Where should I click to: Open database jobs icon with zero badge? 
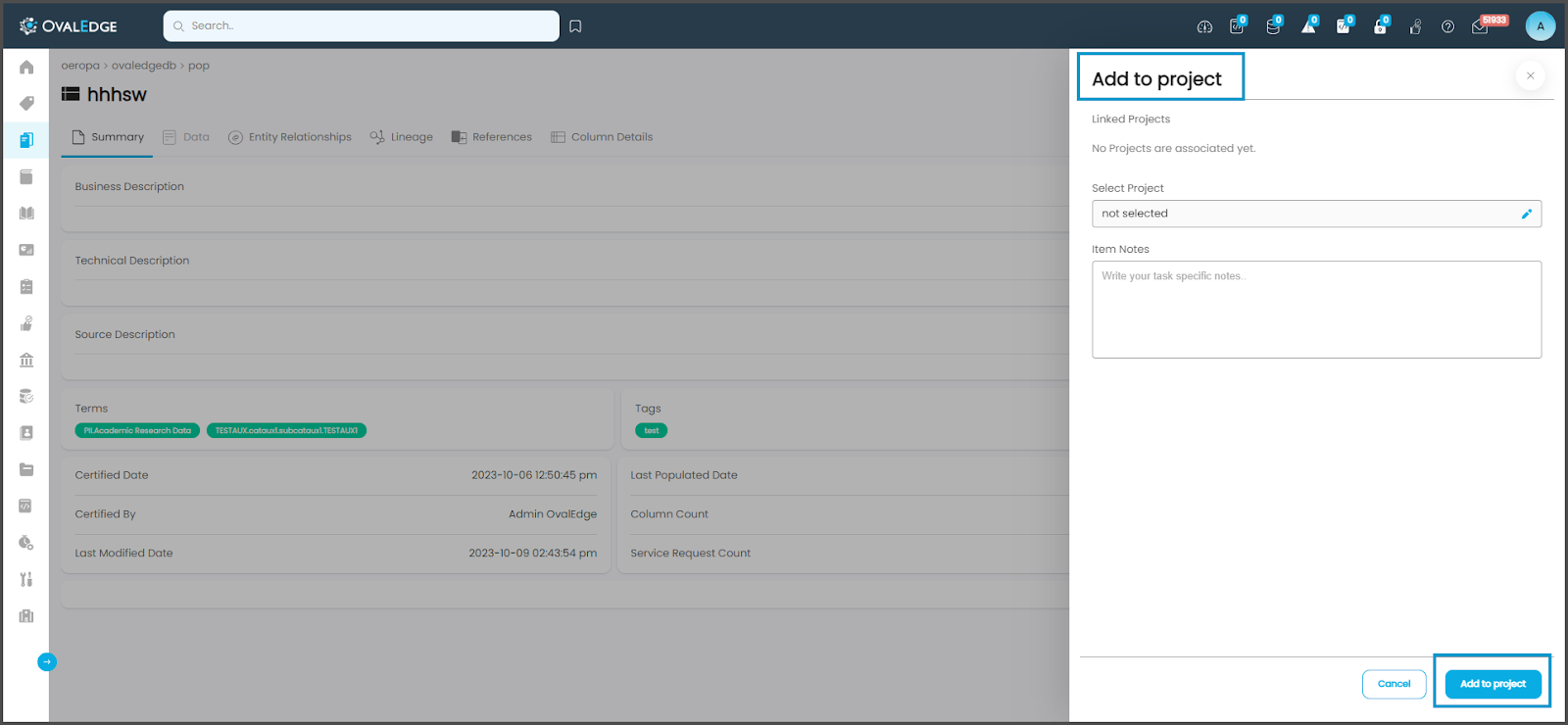coord(1273,25)
